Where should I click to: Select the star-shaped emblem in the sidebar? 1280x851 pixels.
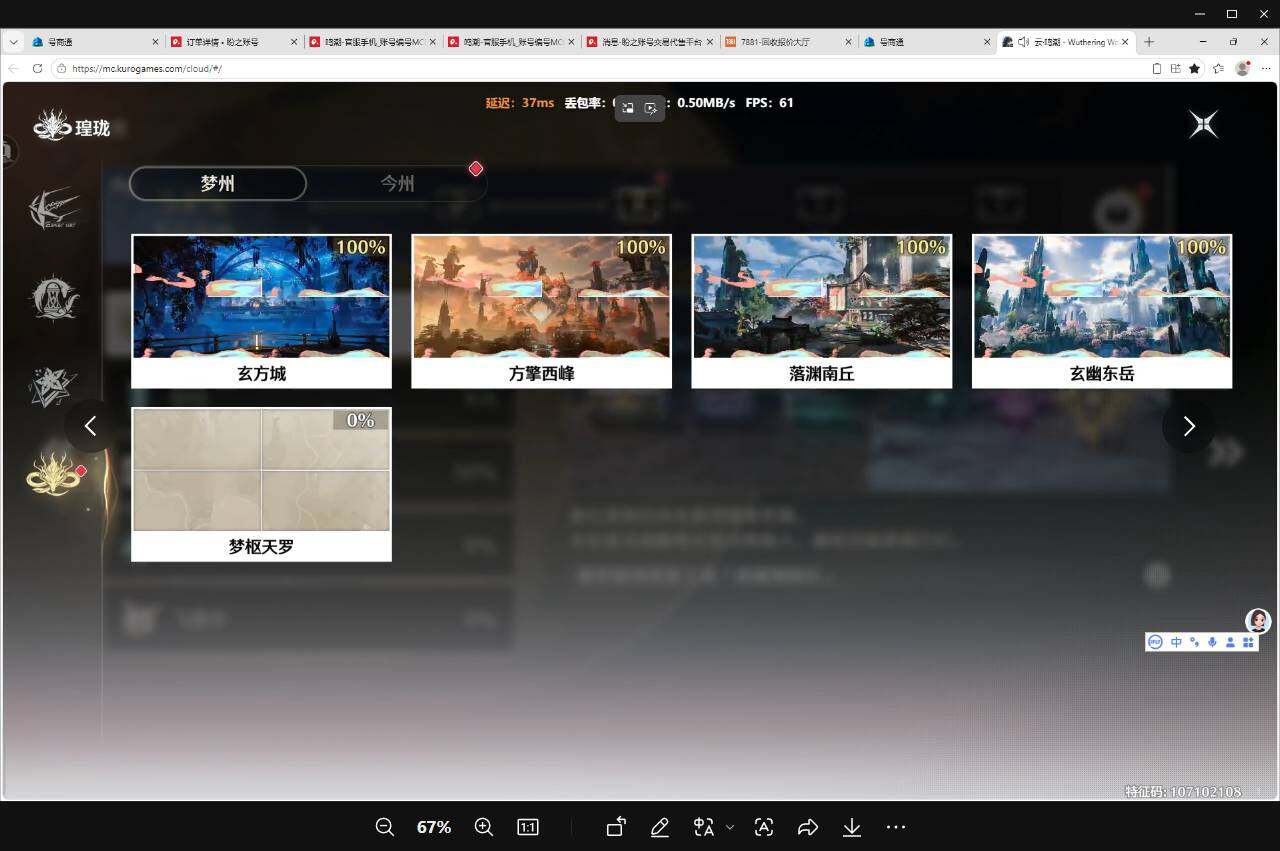pos(53,388)
